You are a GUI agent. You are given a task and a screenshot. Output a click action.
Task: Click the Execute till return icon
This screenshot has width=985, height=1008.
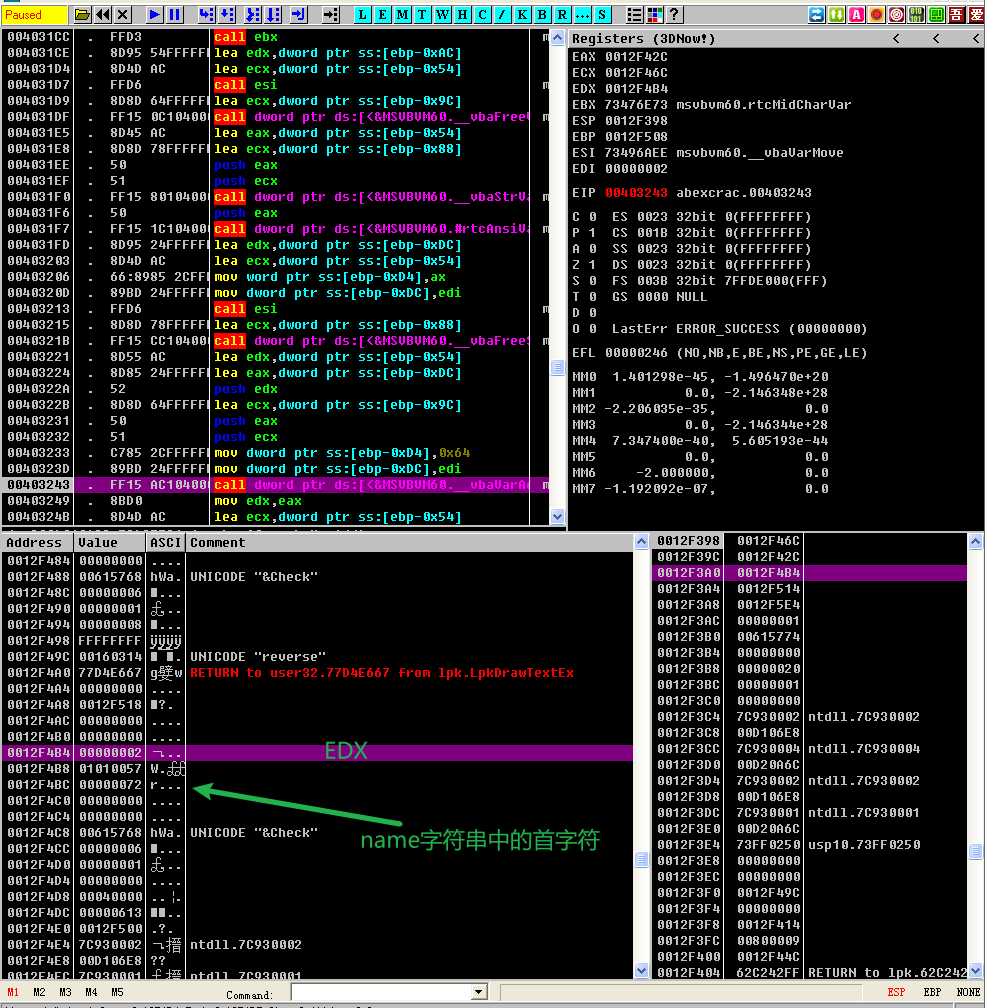pos(299,14)
